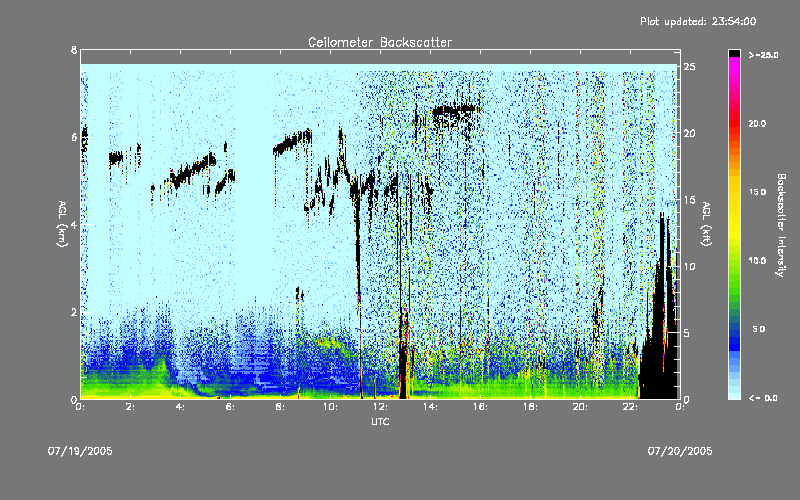Image resolution: width=800 pixels, height=500 pixels.
Task: Click the 15.0 colorbar tick label
Action: [757, 192]
